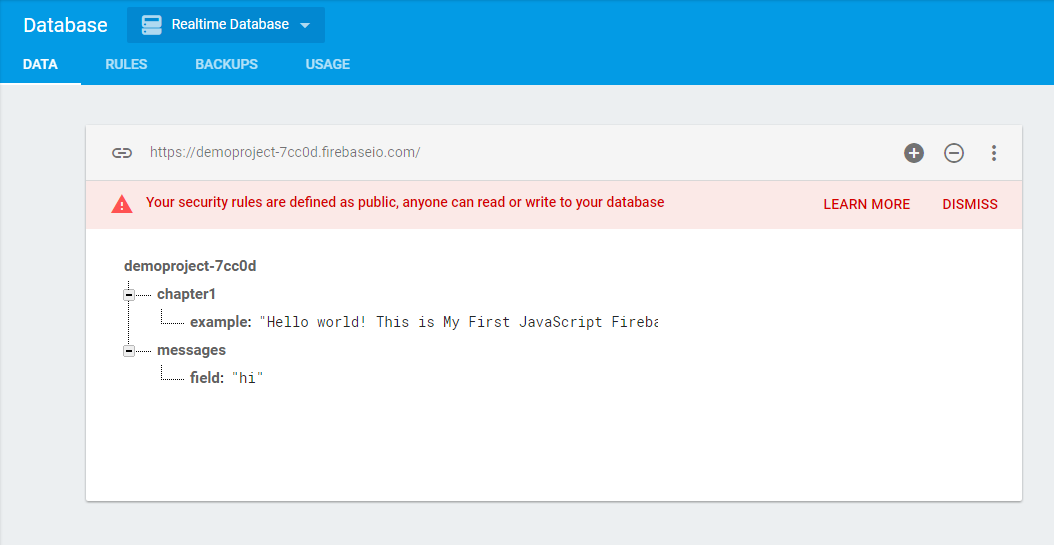Click the database icon in Realtime Database selector
The width and height of the screenshot is (1054, 545).
(151, 25)
